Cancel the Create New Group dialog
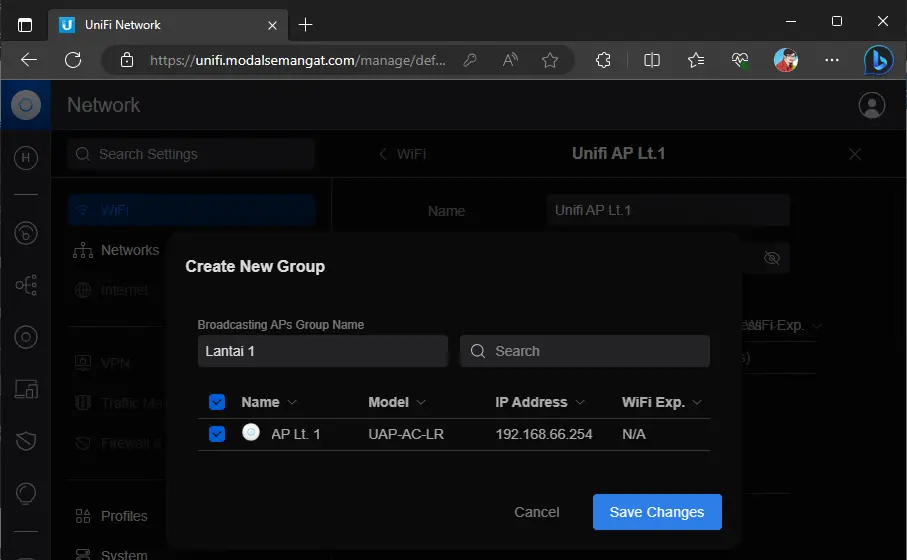Screen dimensions: 907x560 [537, 512]
